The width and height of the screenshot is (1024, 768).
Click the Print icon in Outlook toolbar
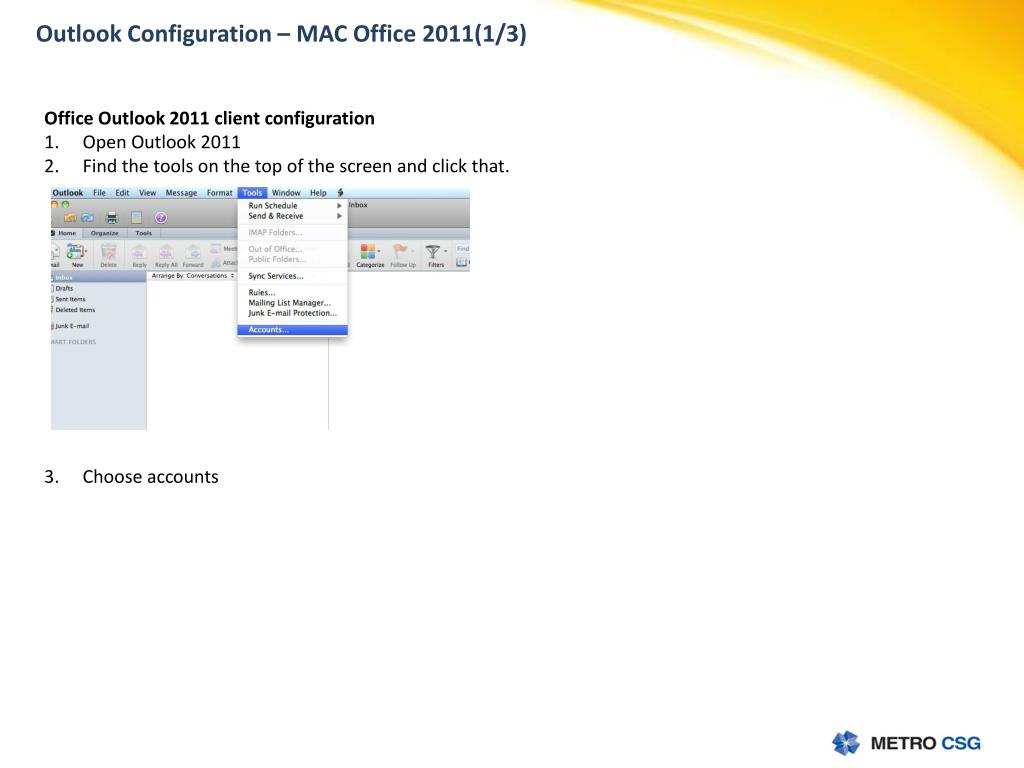pos(112,217)
